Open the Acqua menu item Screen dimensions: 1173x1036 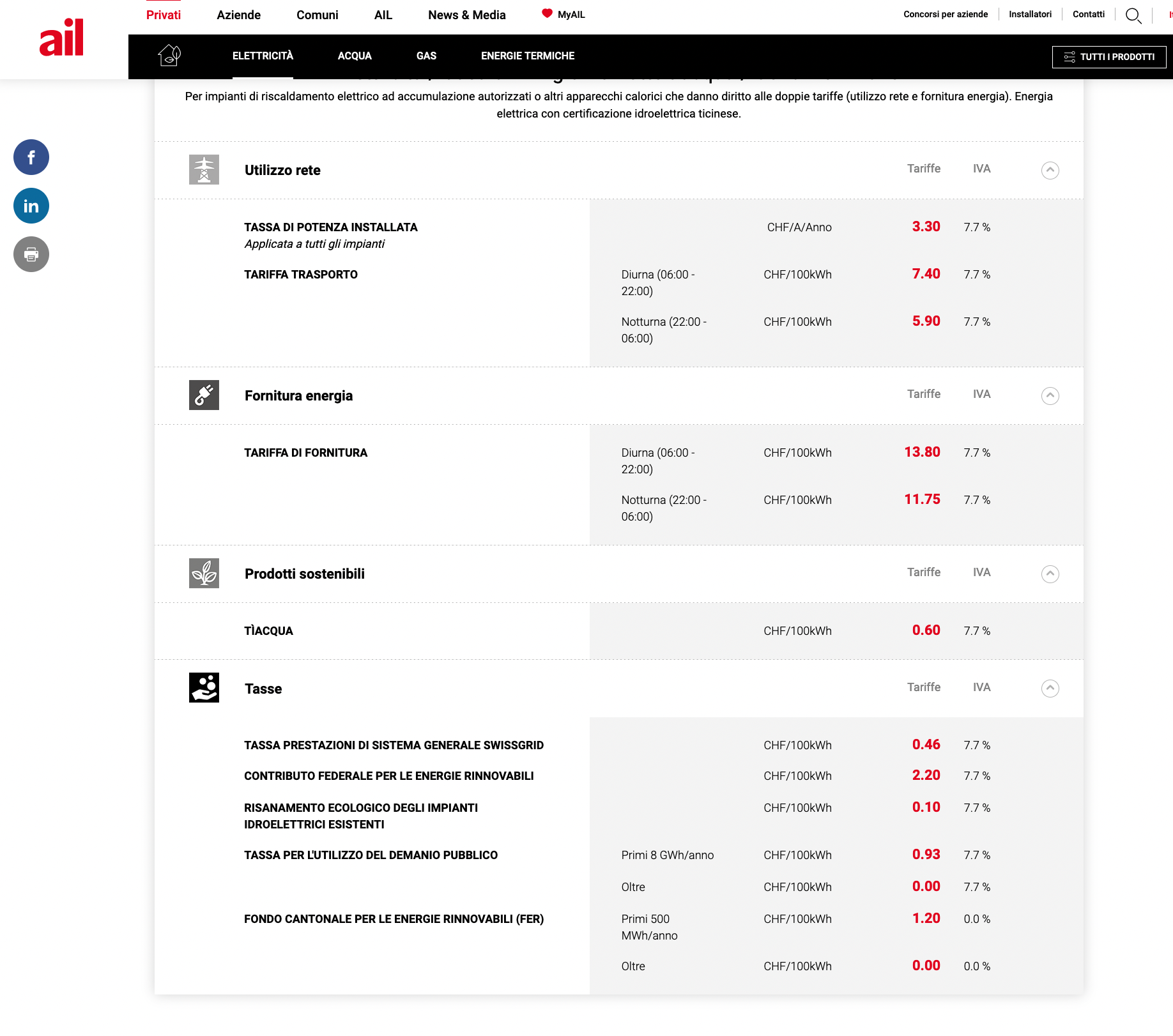click(x=355, y=56)
